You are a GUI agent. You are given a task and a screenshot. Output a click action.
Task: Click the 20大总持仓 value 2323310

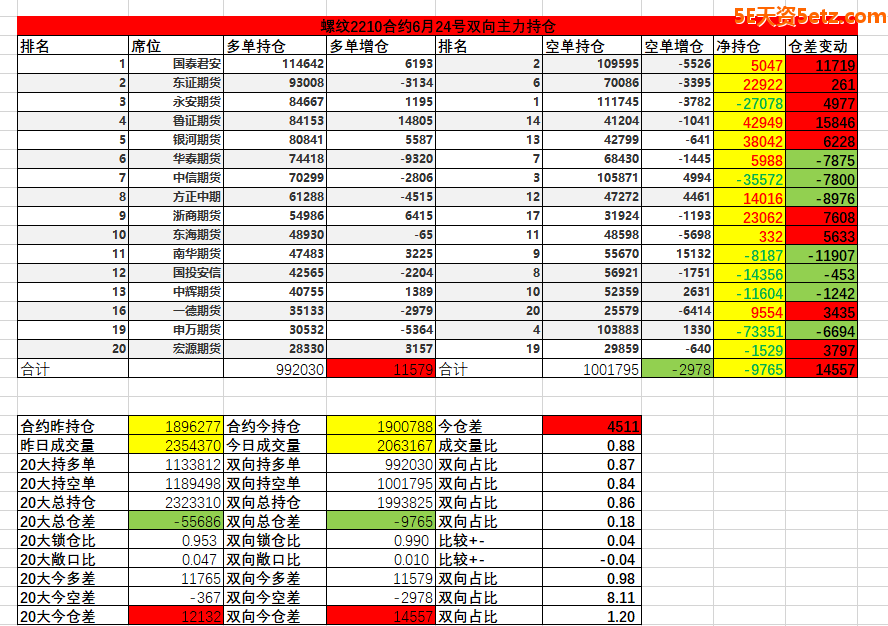click(x=176, y=502)
